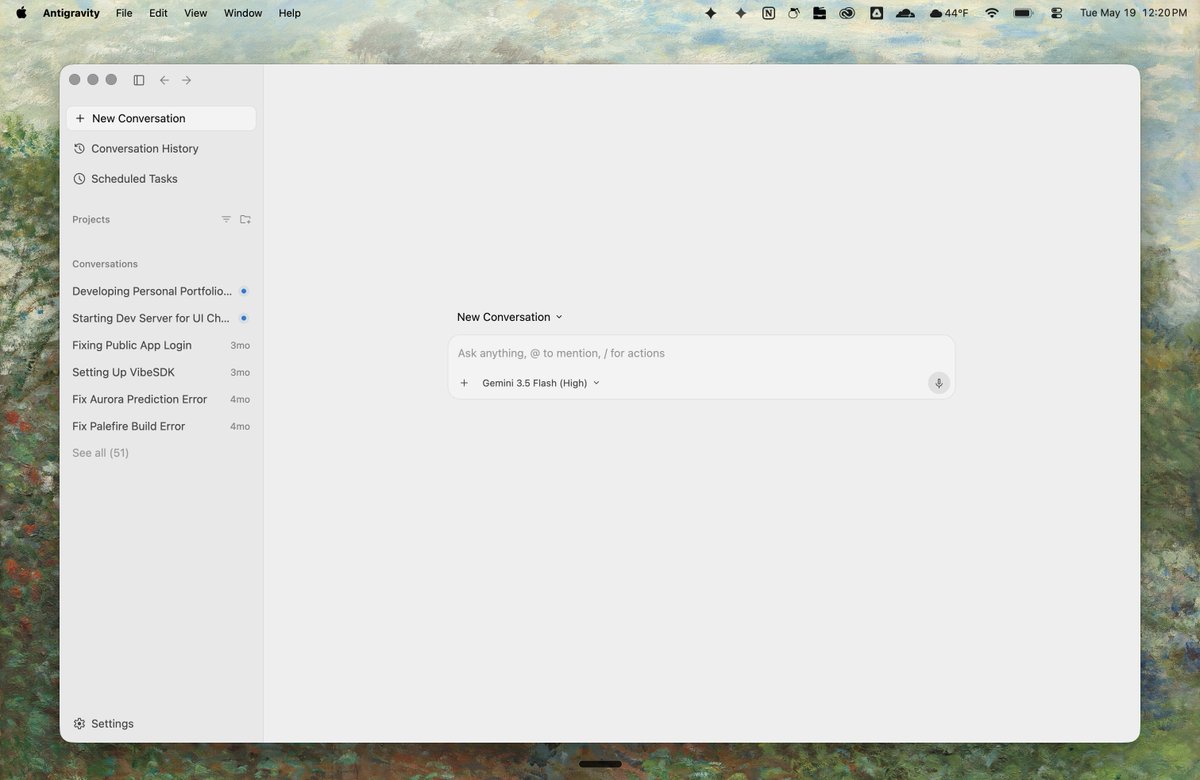Click blue unread dot on Starting Dev Server

pyautogui.click(x=243, y=318)
